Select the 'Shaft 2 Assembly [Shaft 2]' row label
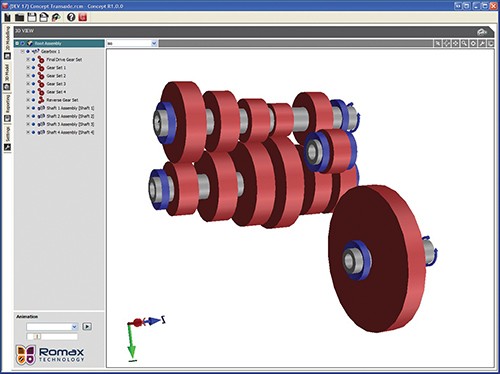 [70, 116]
